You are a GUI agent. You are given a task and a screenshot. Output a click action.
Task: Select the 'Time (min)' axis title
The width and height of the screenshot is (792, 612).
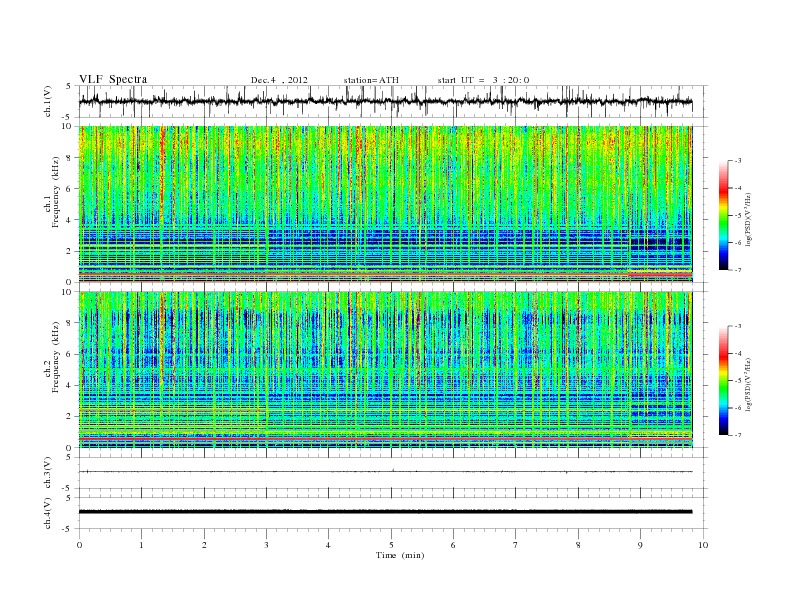click(400, 555)
